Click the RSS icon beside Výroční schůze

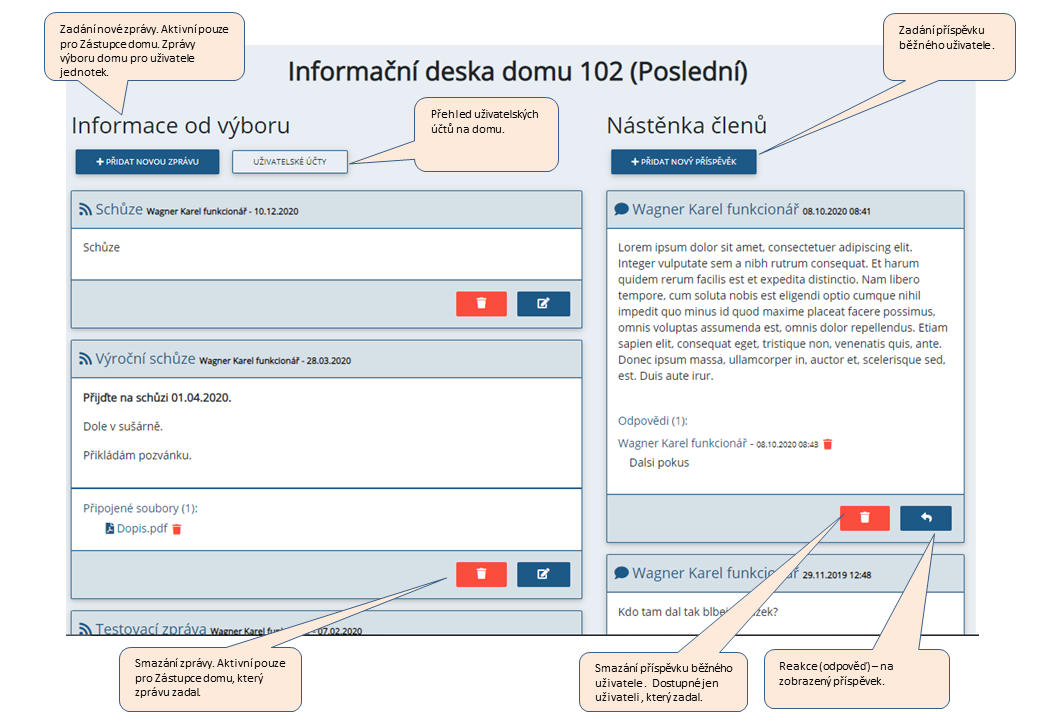pos(85,359)
